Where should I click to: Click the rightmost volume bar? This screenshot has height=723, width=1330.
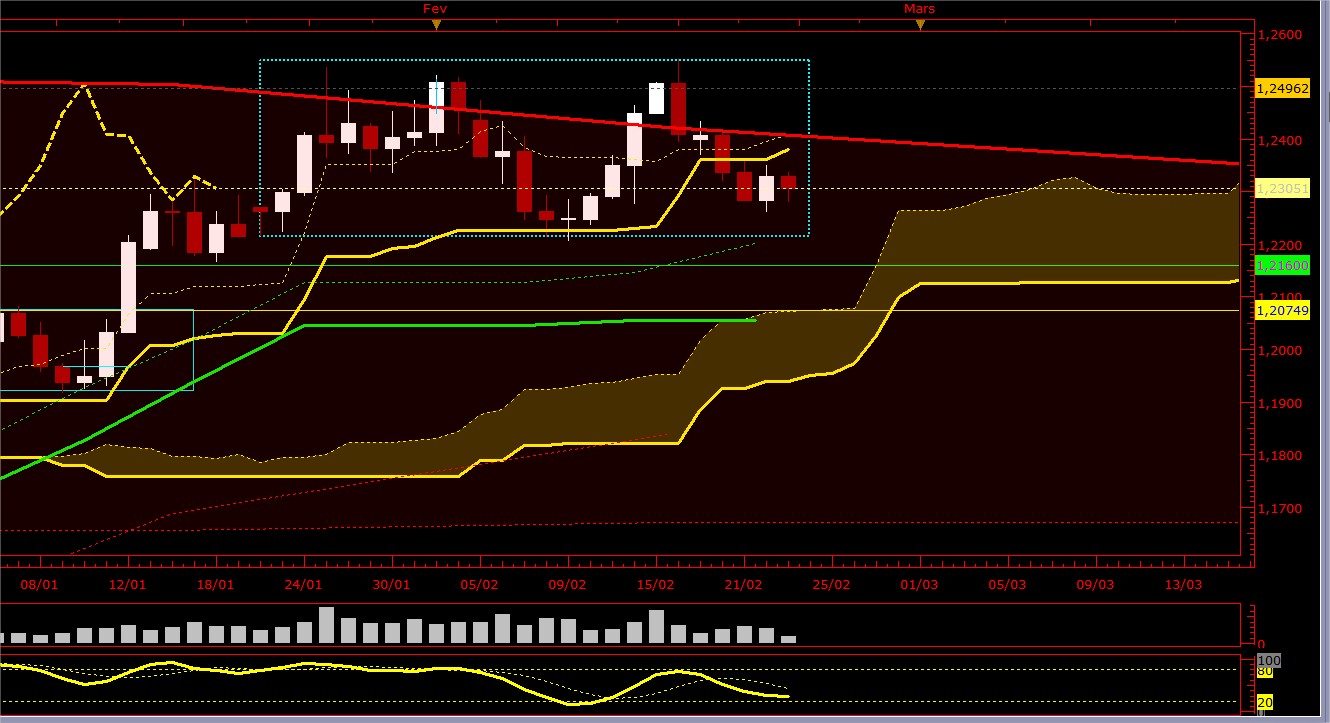click(788, 638)
